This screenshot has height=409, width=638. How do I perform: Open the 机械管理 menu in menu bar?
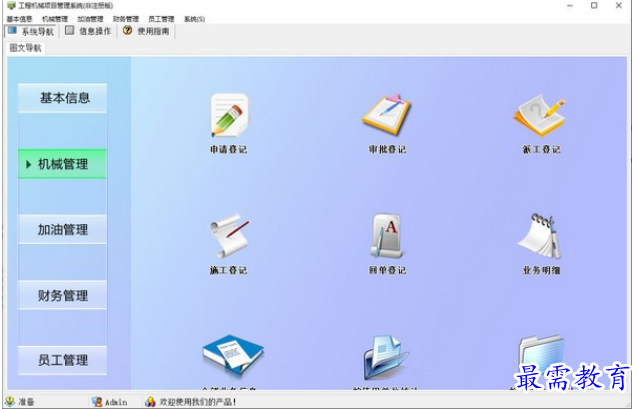click(x=55, y=19)
